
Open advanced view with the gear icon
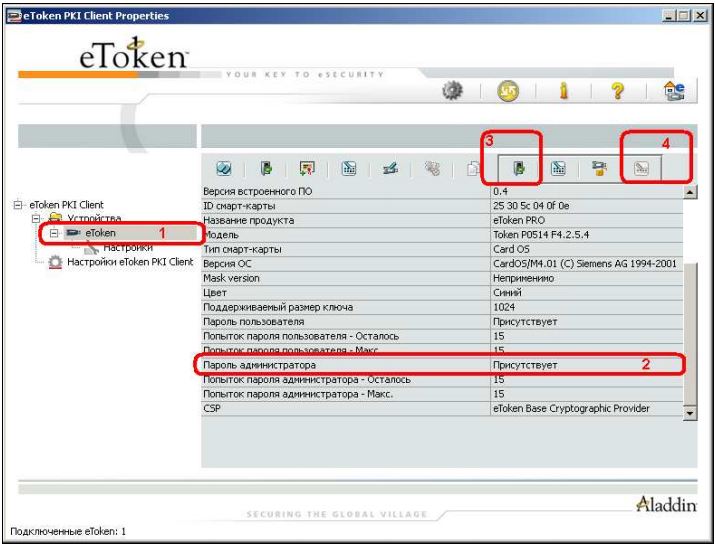click(x=453, y=90)
